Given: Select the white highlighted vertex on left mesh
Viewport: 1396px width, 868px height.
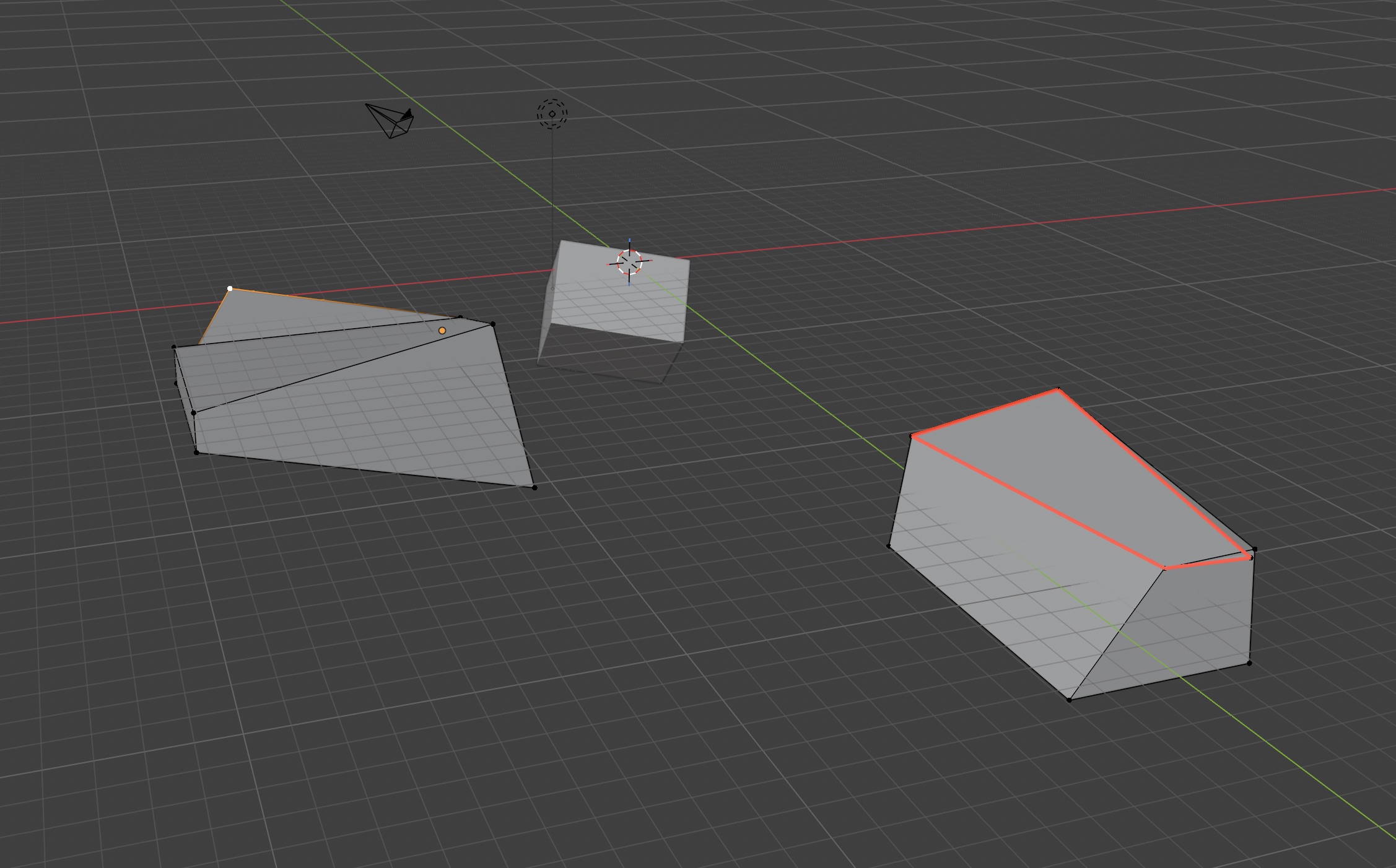Looking at the screenshot, I should tap(230, 289).
